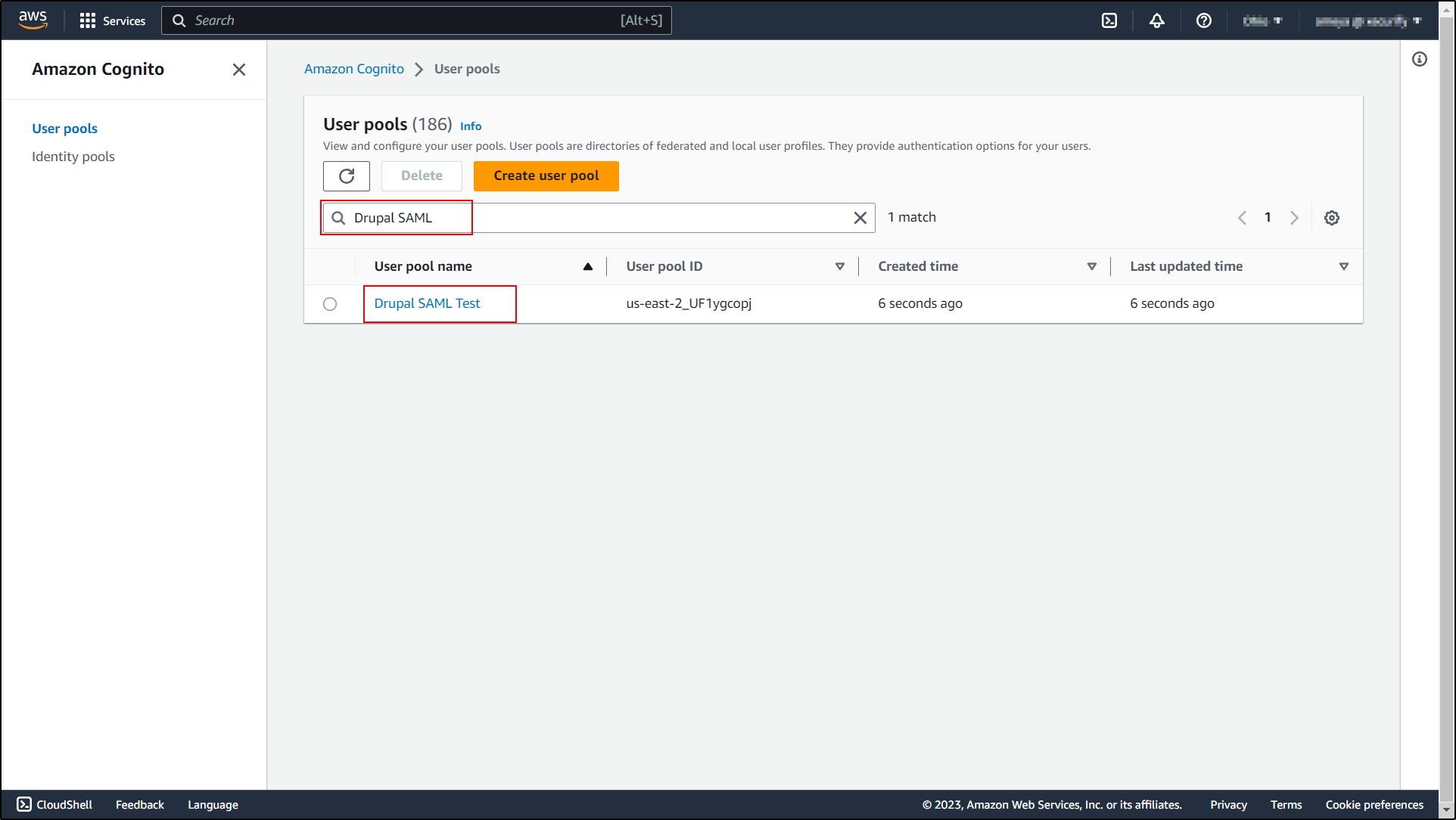Clear the Drupal SAML search filter
The image size is (1456, 820).
click(x=860, y=218)
